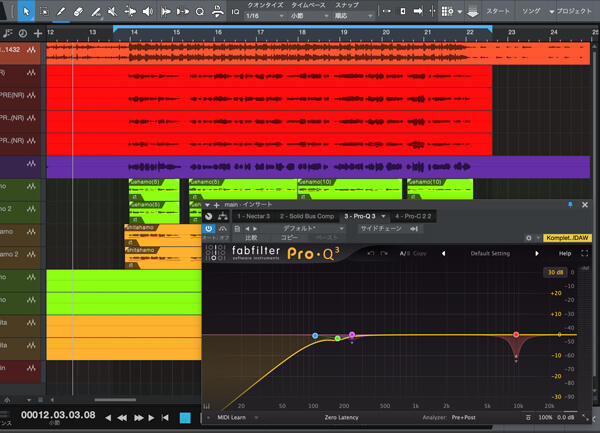This screenshot has width=600, height=433.
Task: Click the play button in transport
Action: point(151,418)
